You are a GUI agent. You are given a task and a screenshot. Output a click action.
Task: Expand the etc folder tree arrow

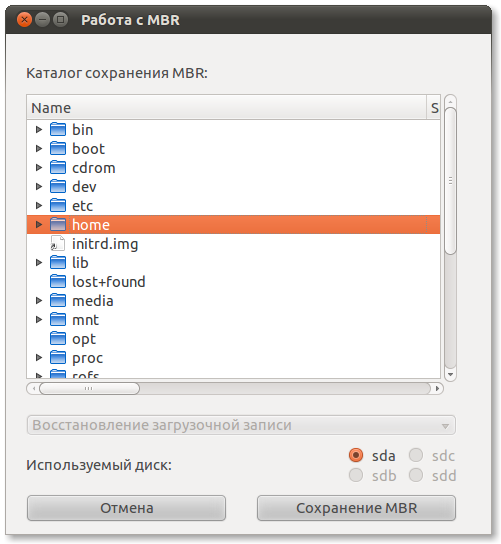click(x=39, y=205)
